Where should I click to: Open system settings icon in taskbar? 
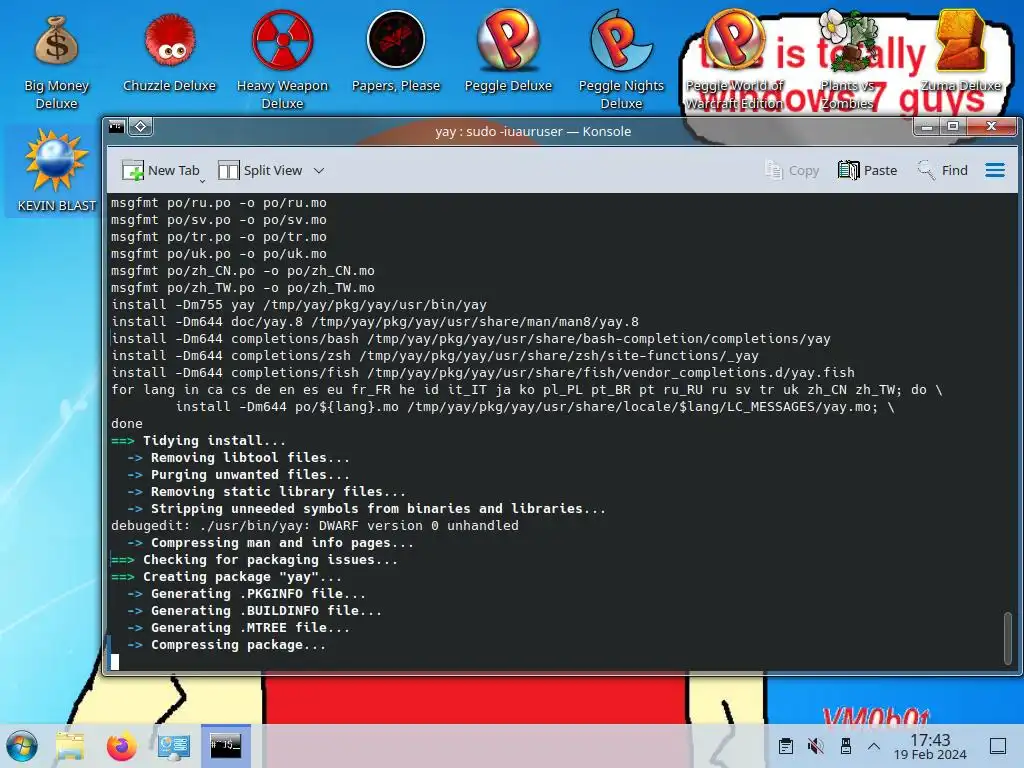coord(174,746)
